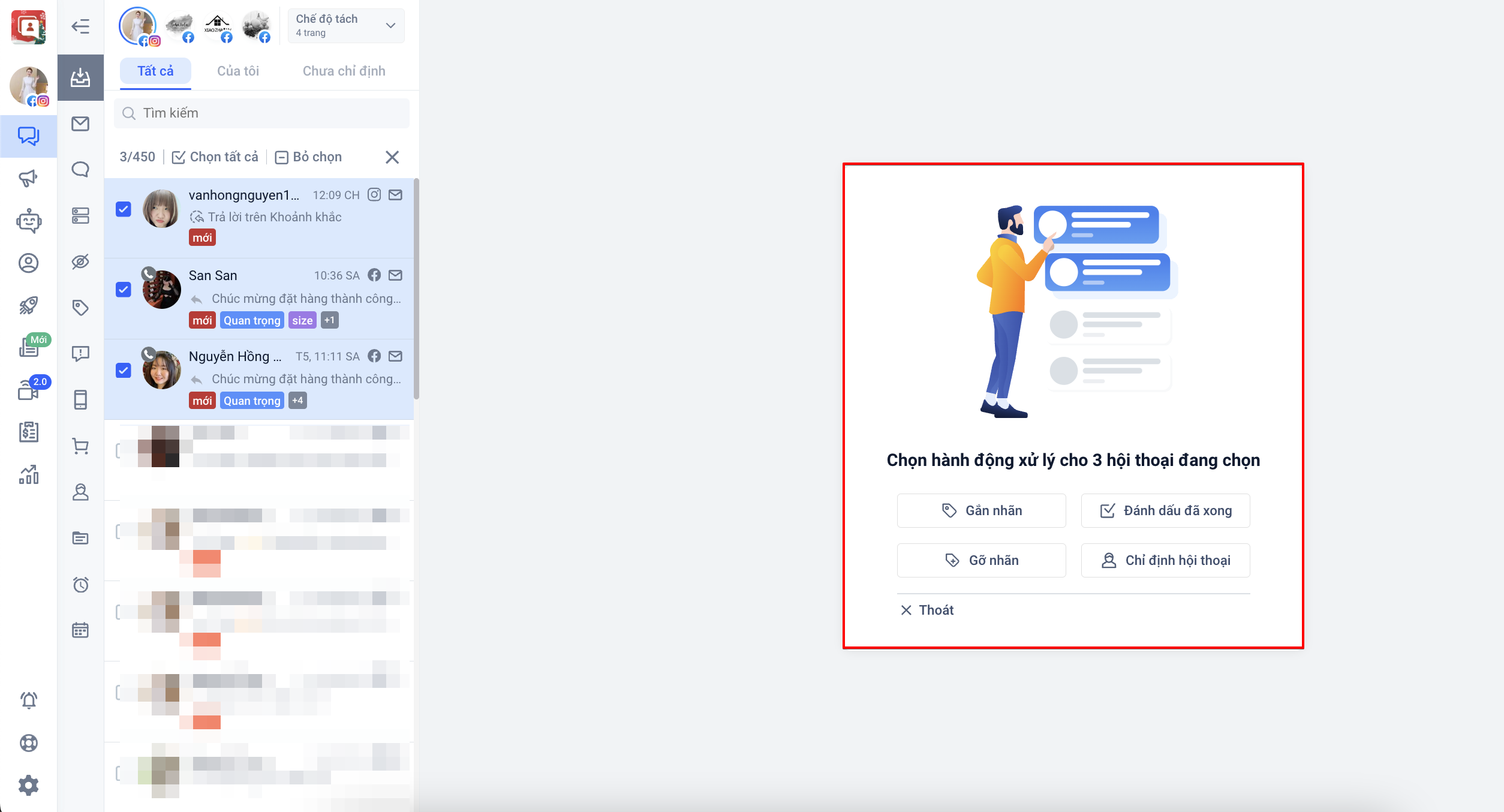Click the alarm clock reminder filter icon
This screenshot has width=1504, height=812.
click(80, 584)
